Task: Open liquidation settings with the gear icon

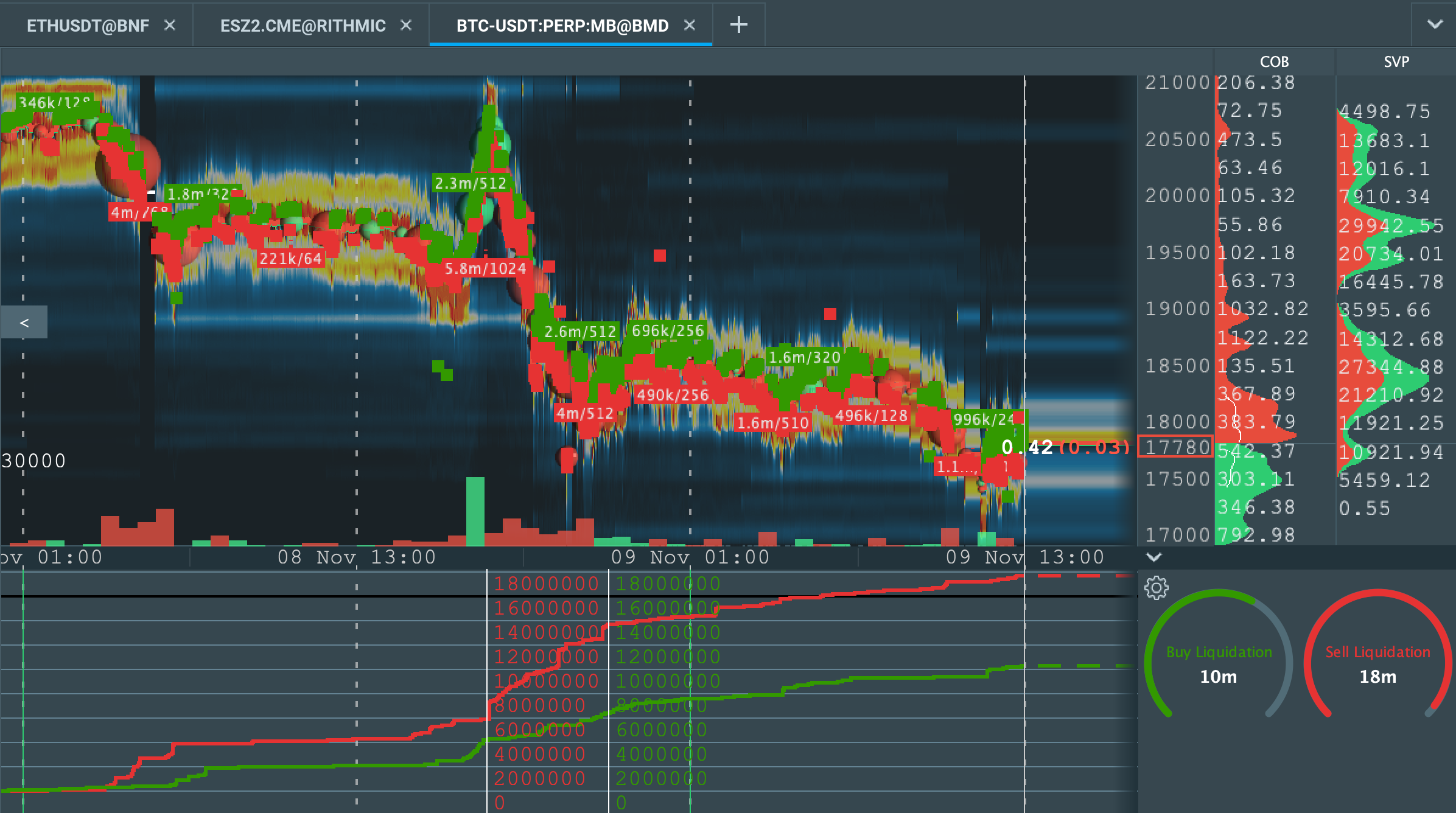Action: [1155, 588]
